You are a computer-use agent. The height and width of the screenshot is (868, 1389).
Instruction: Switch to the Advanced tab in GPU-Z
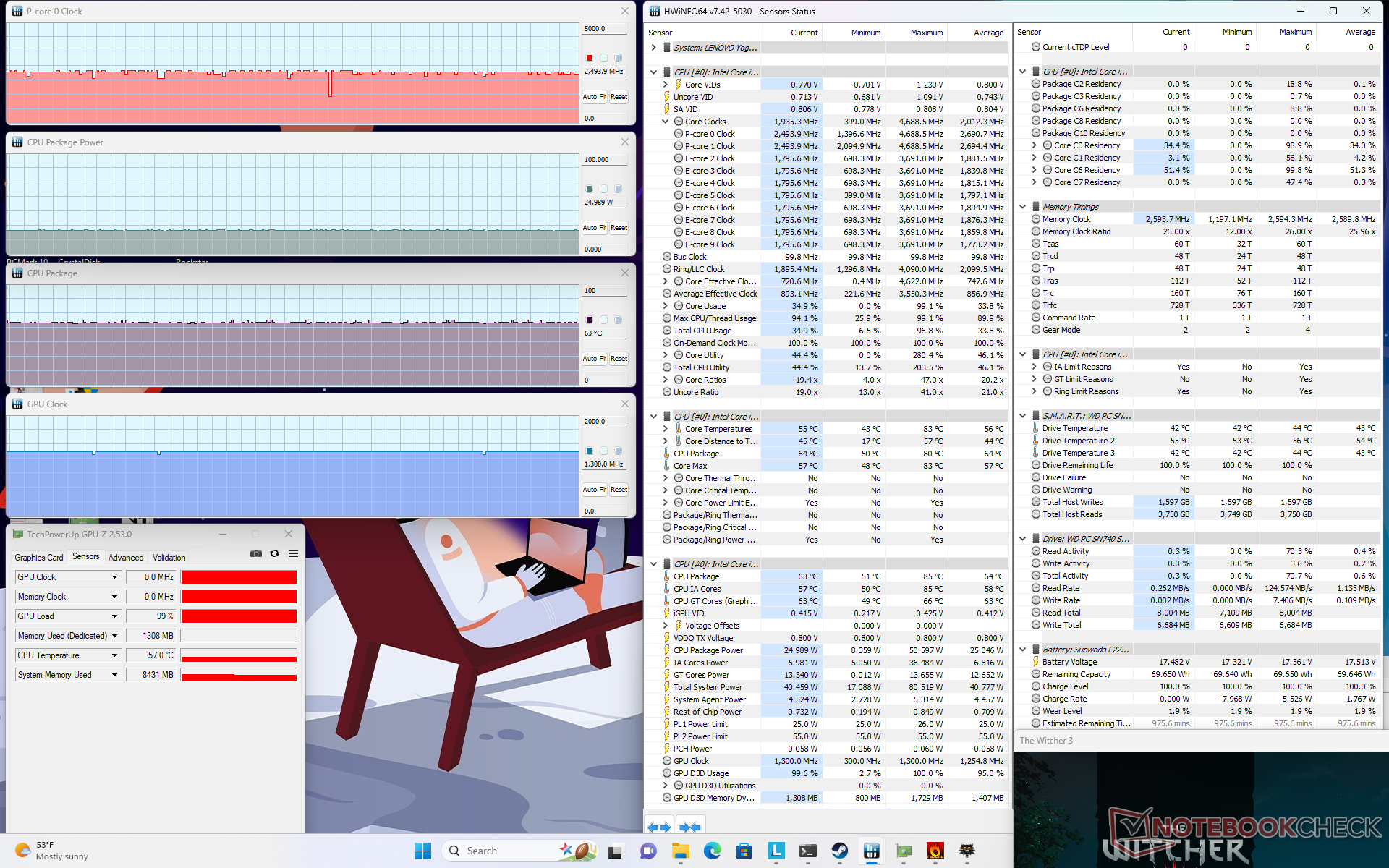126,558
